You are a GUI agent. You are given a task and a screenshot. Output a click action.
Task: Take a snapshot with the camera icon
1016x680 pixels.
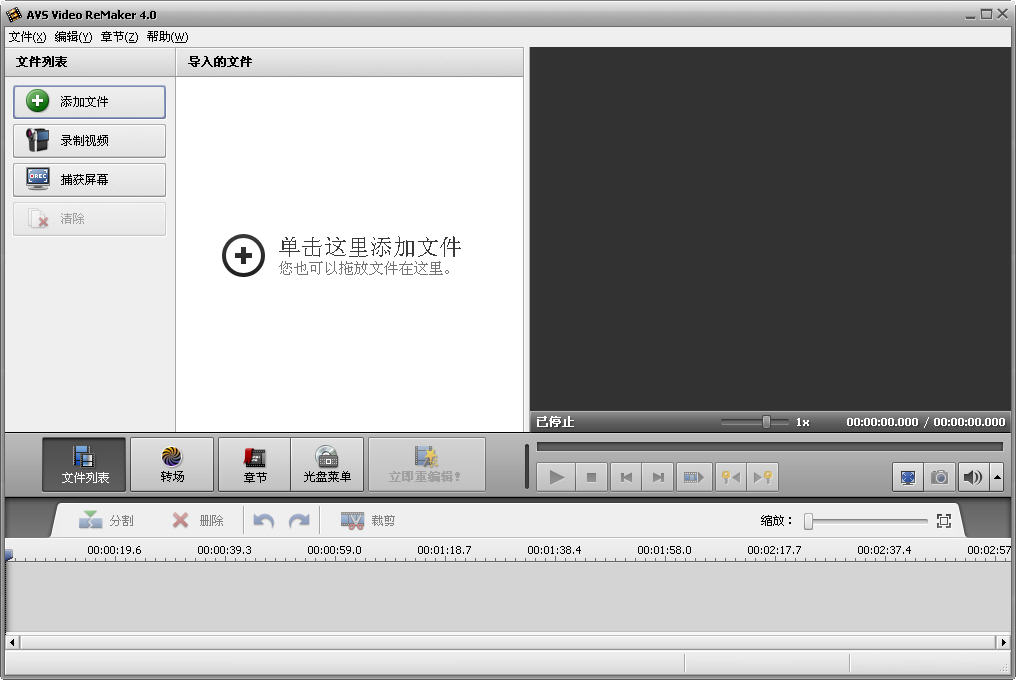coord(939,477)
